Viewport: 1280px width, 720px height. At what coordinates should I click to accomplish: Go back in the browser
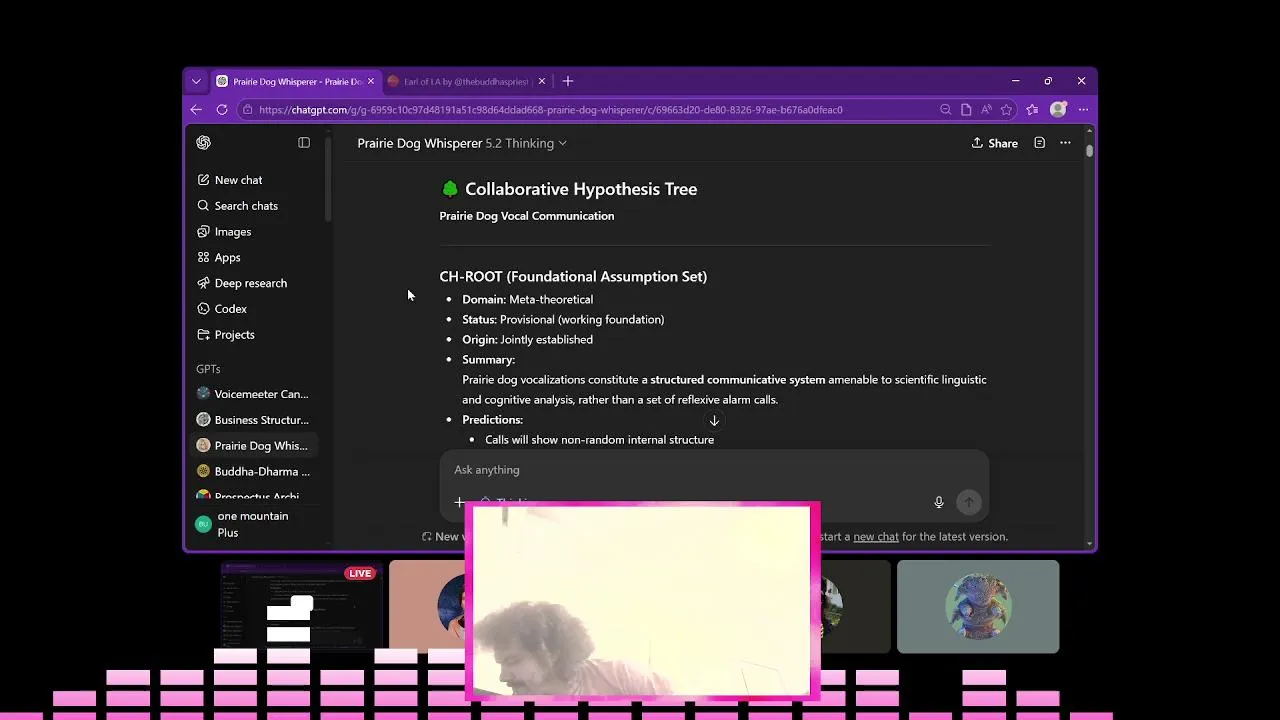(196, 110)
